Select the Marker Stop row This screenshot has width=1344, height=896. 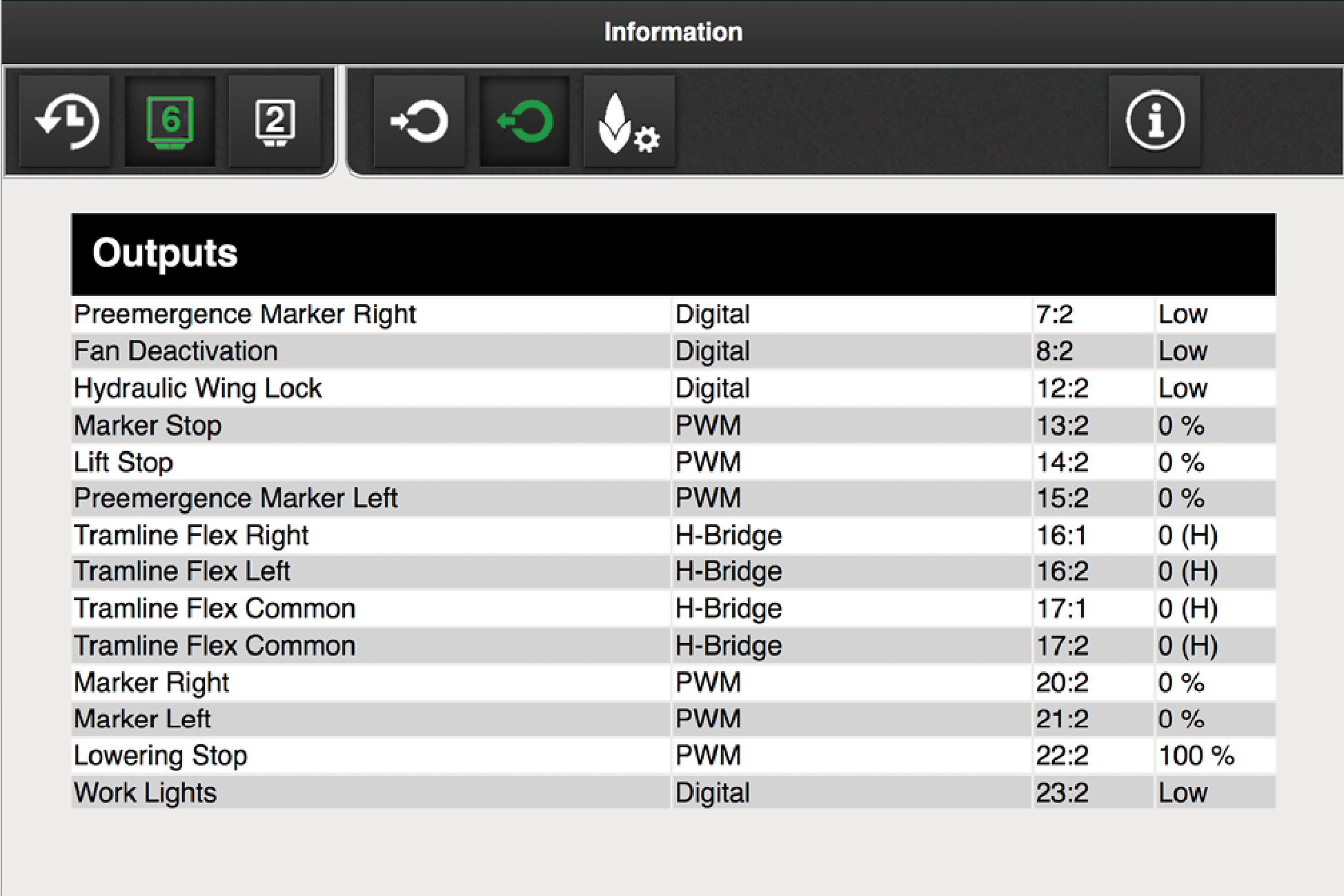point(148,426)
